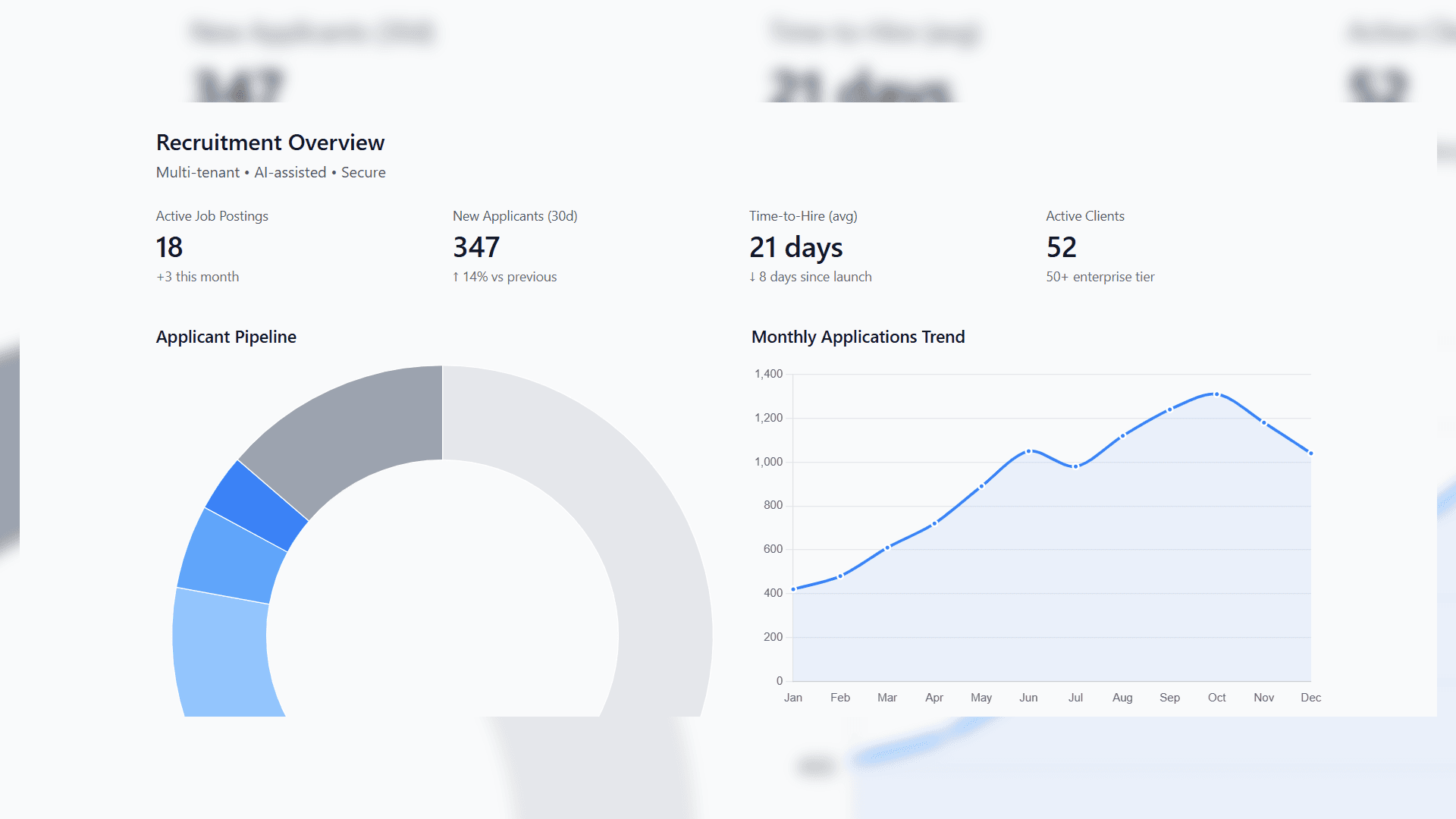1456x819 pixels.
Task: Click the Dec label on the x-axis
Action: click(x=1311, y=697)
